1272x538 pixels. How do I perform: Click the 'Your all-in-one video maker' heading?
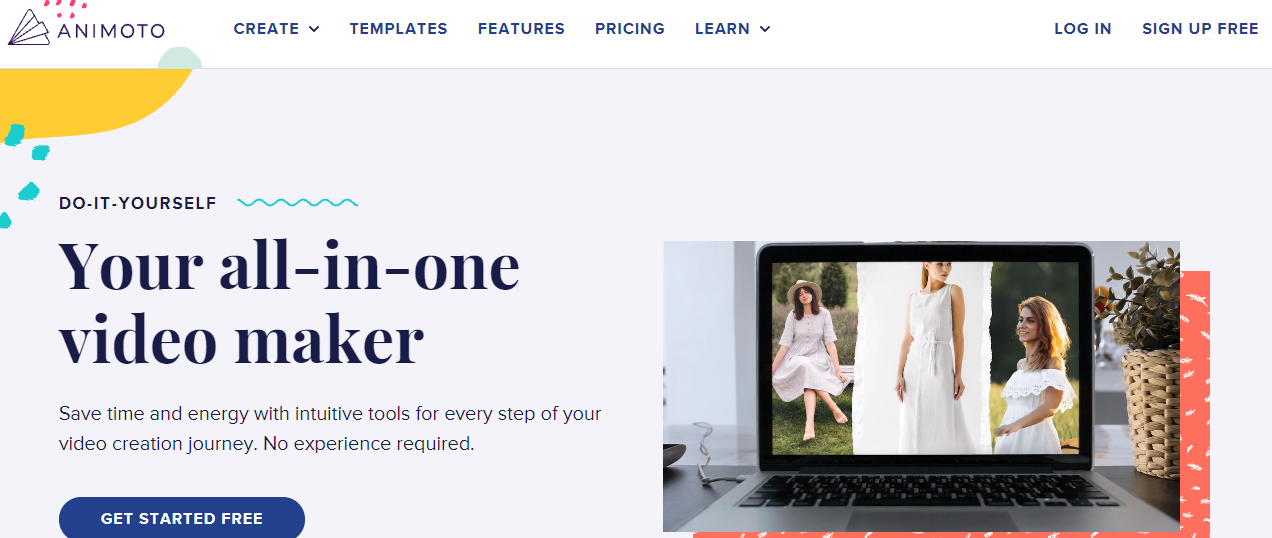coord(290,304)
